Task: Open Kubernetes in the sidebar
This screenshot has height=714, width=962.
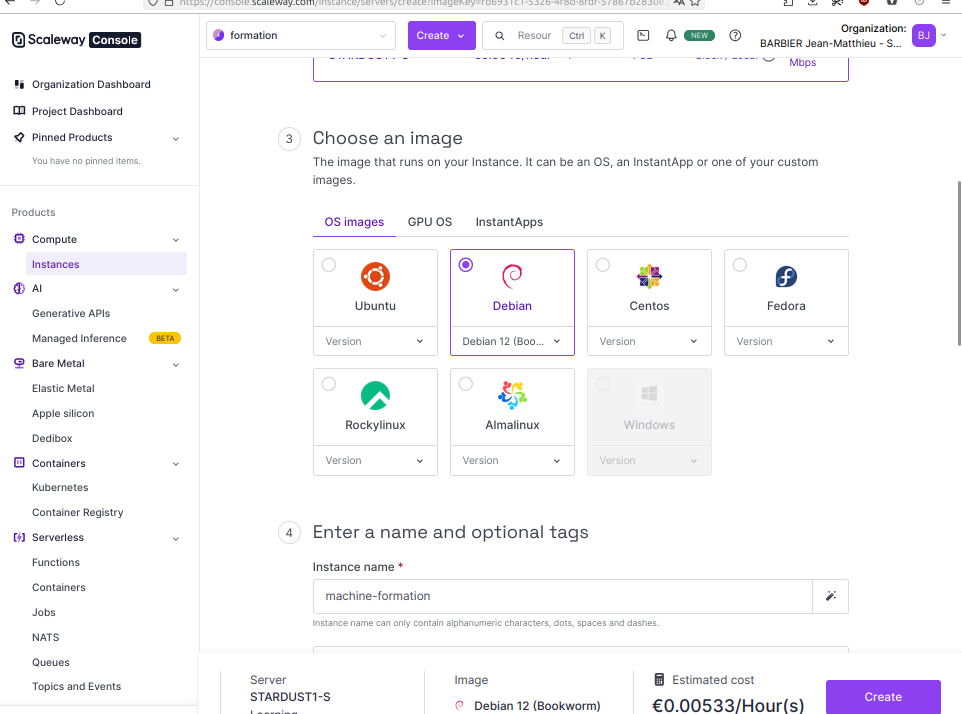Action: [x=60, y=487]
